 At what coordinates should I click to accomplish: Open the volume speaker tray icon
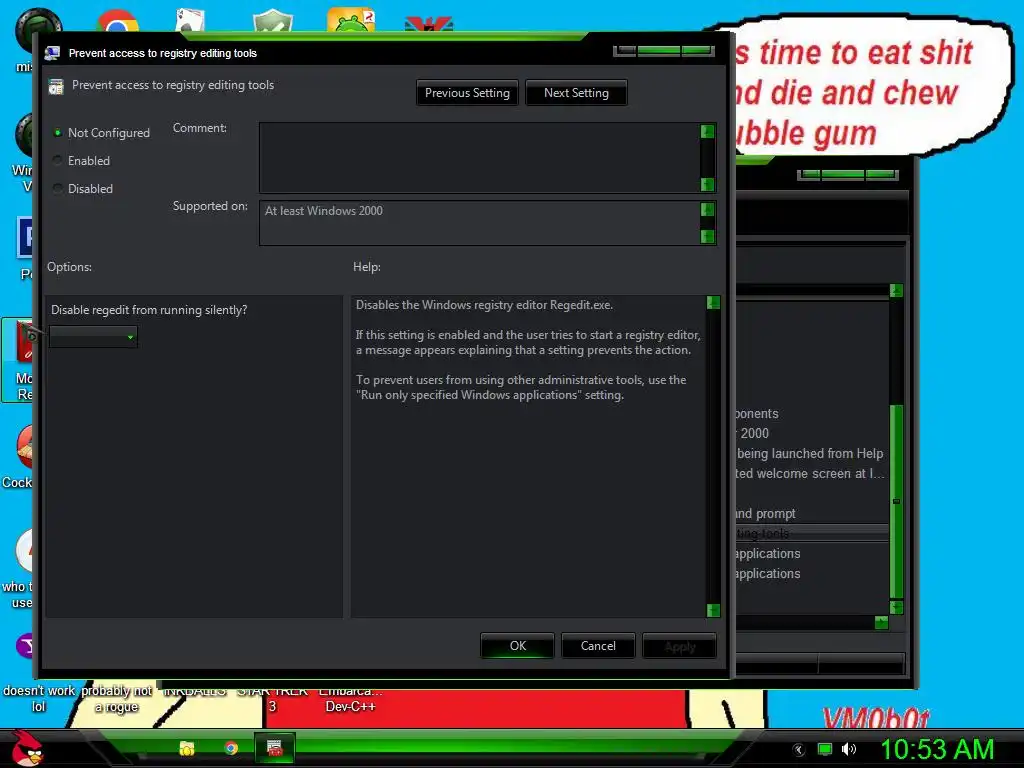(x=849, y=750)
